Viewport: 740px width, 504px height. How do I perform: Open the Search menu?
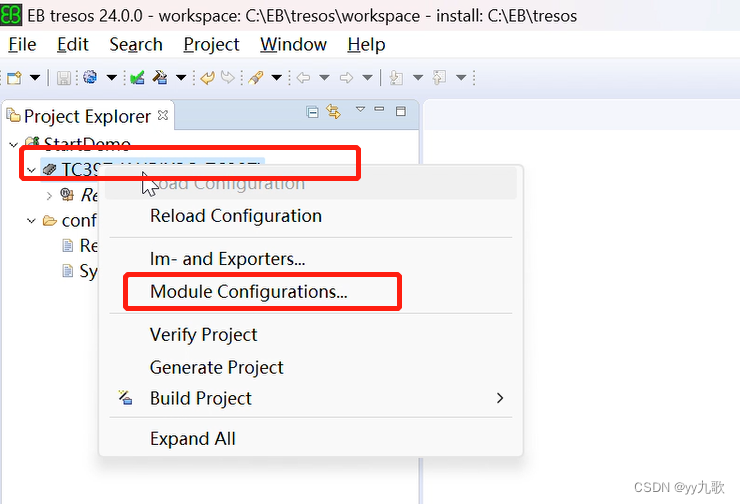(x=136, y=44)
